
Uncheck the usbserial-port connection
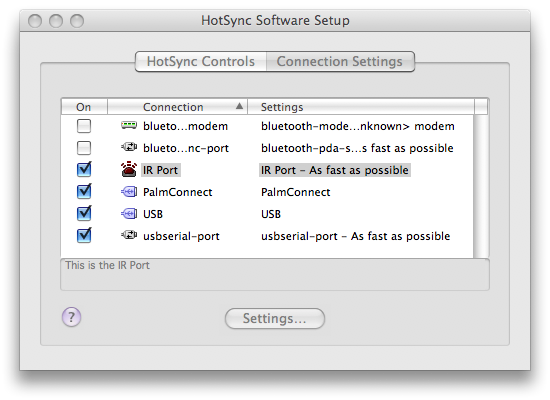click(x=84, y=235)
